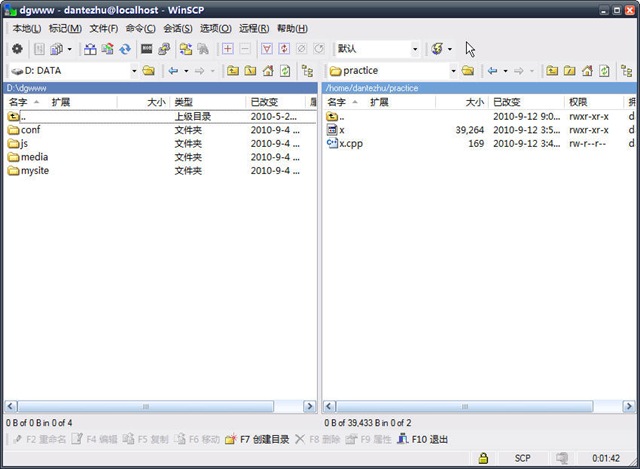This screenshot has height=469, width=640.
Task: Click F10 退出 button
Action: pyautogui.click(x=422, y=439)
